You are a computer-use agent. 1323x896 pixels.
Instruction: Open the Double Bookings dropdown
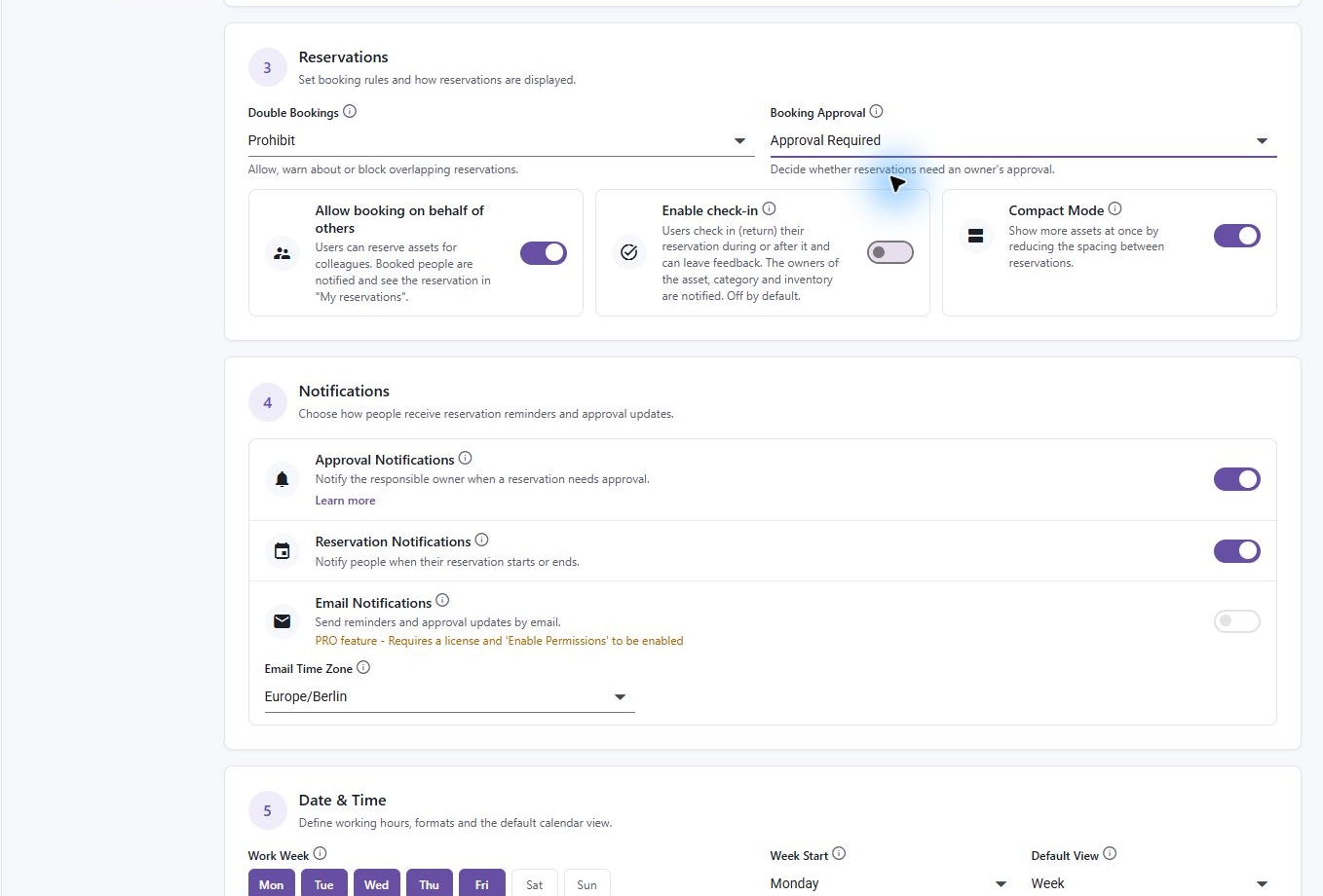501,141
